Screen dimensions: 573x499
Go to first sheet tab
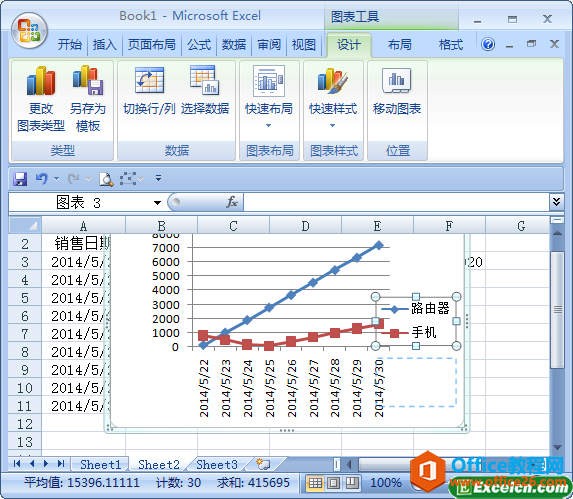[17, 464]
